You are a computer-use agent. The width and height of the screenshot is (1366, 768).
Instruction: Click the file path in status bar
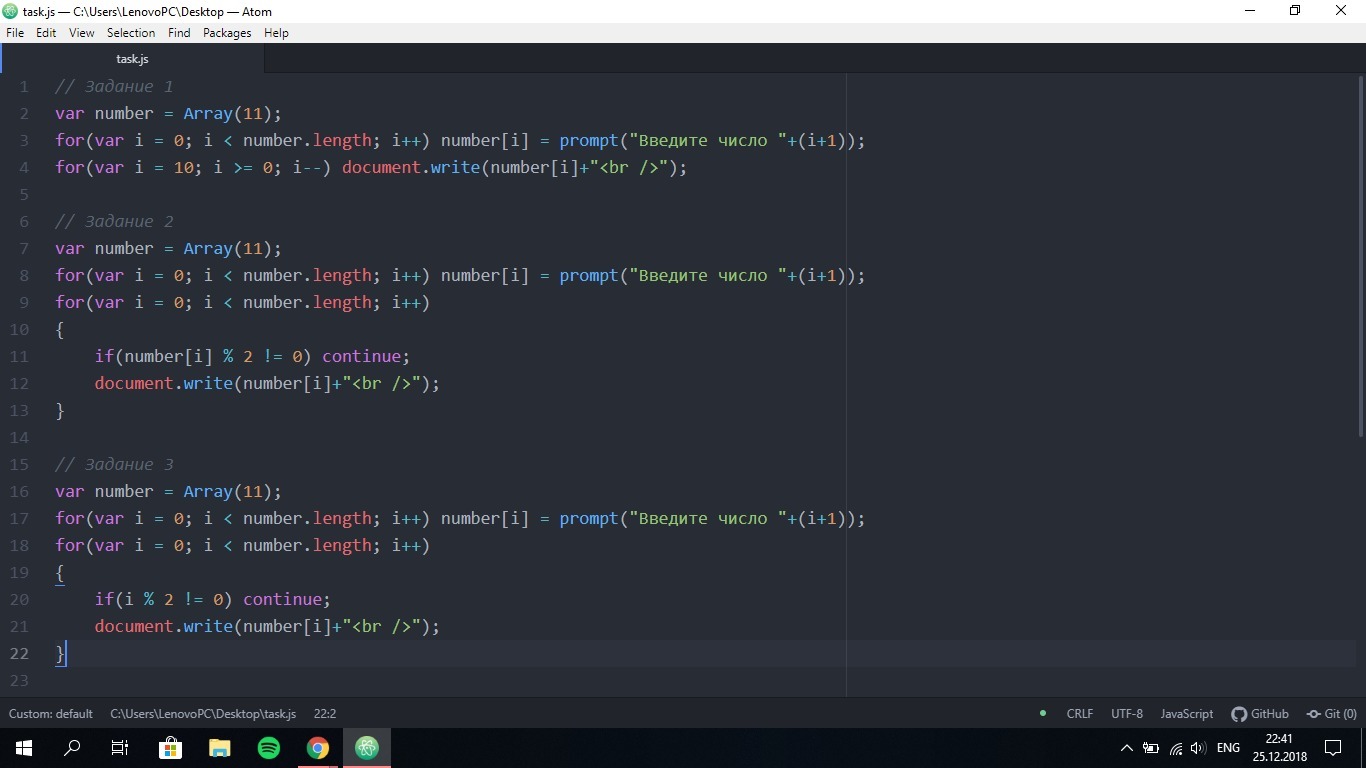coord(203,714)
